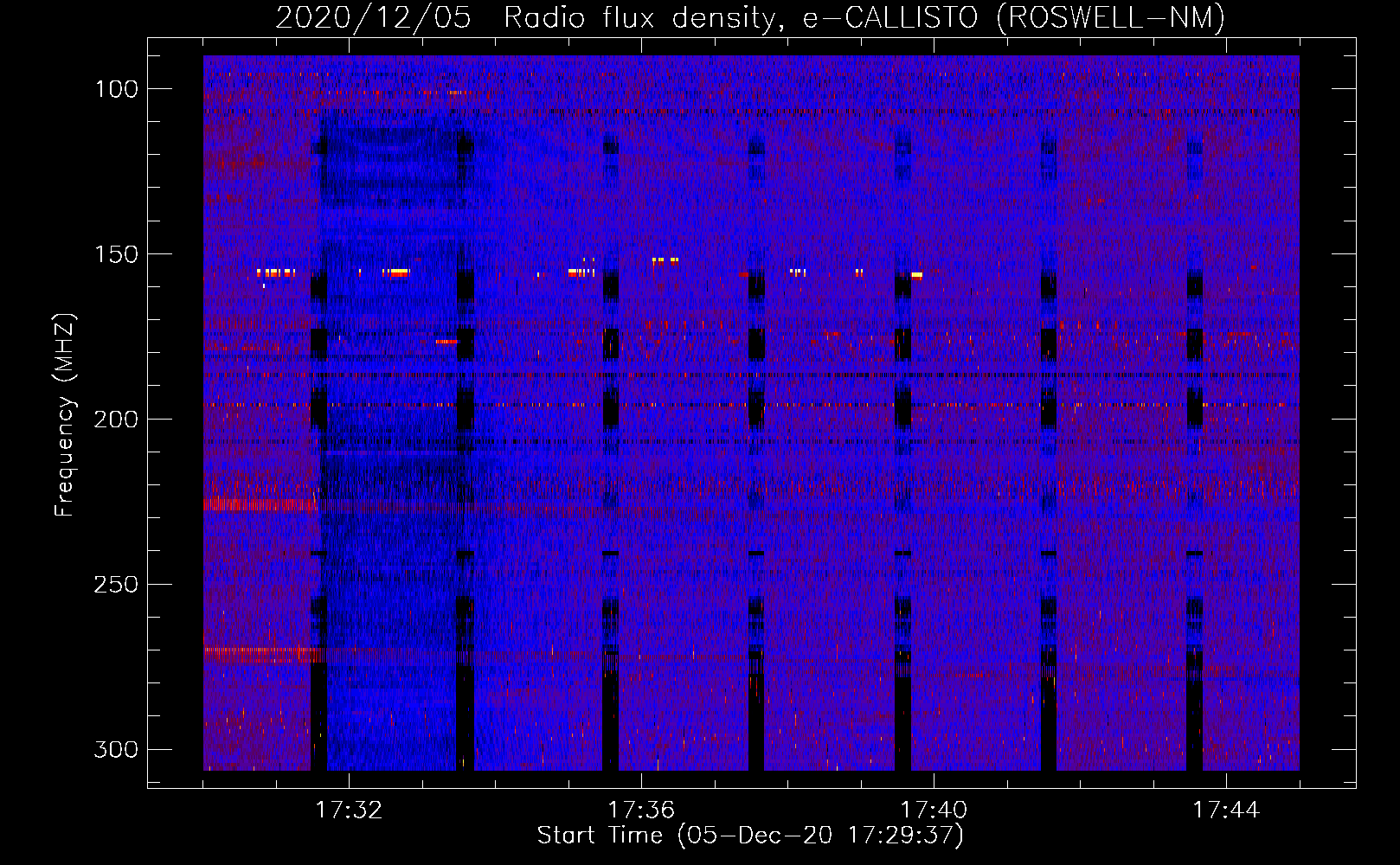Click the 250 frequency tick label
The height and width of the screenshot is (865, 1400).
click(x=116, y=585)
